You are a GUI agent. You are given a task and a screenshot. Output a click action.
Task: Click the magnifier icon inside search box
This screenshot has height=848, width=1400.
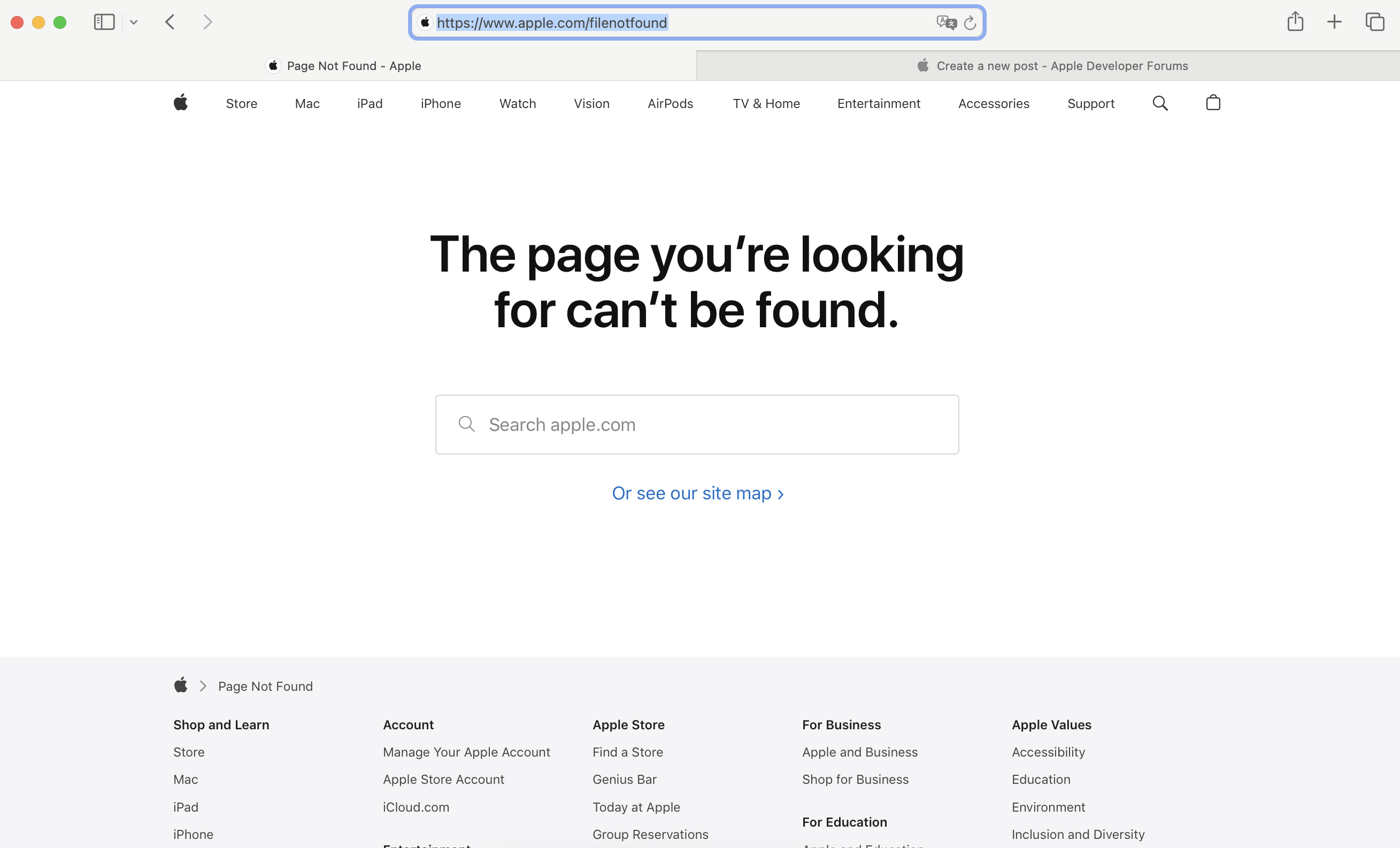(x=466, y=423)
